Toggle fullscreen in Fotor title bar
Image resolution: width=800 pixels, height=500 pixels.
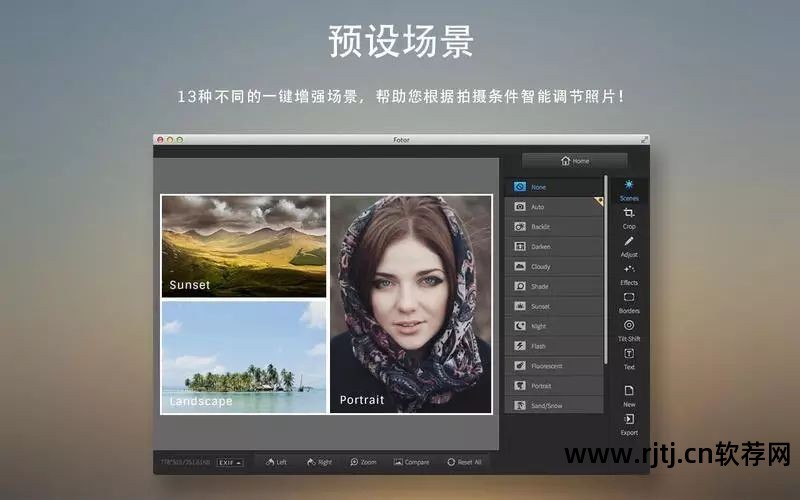click(x=645, y=139)
